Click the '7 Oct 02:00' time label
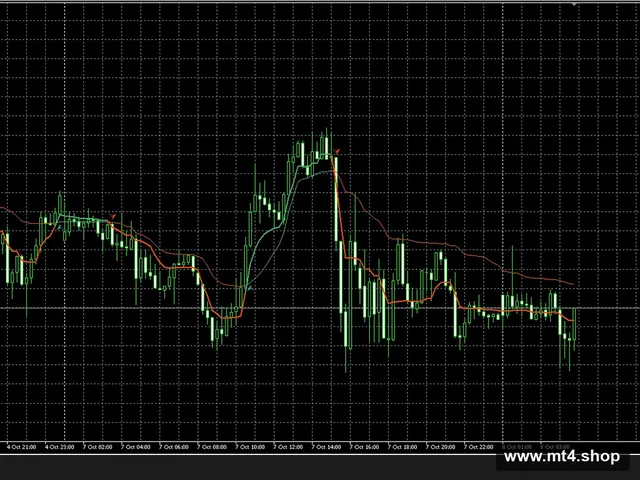Image resolution: width=640 pixels, height=480 pixels. (x=98, y=447)
